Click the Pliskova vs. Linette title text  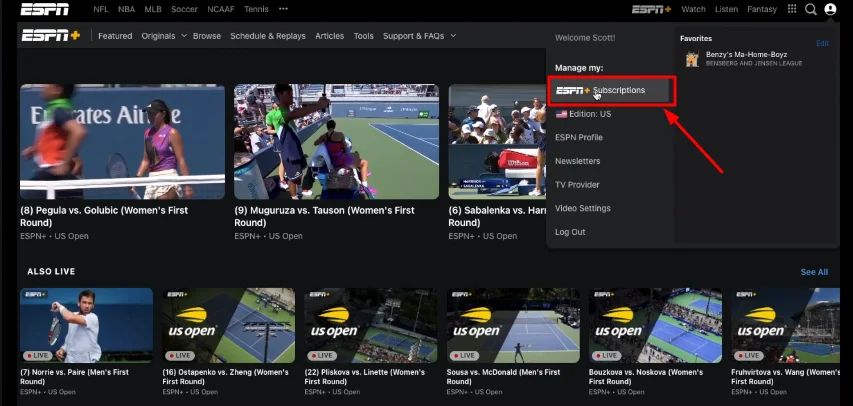(x=364, y=377)
